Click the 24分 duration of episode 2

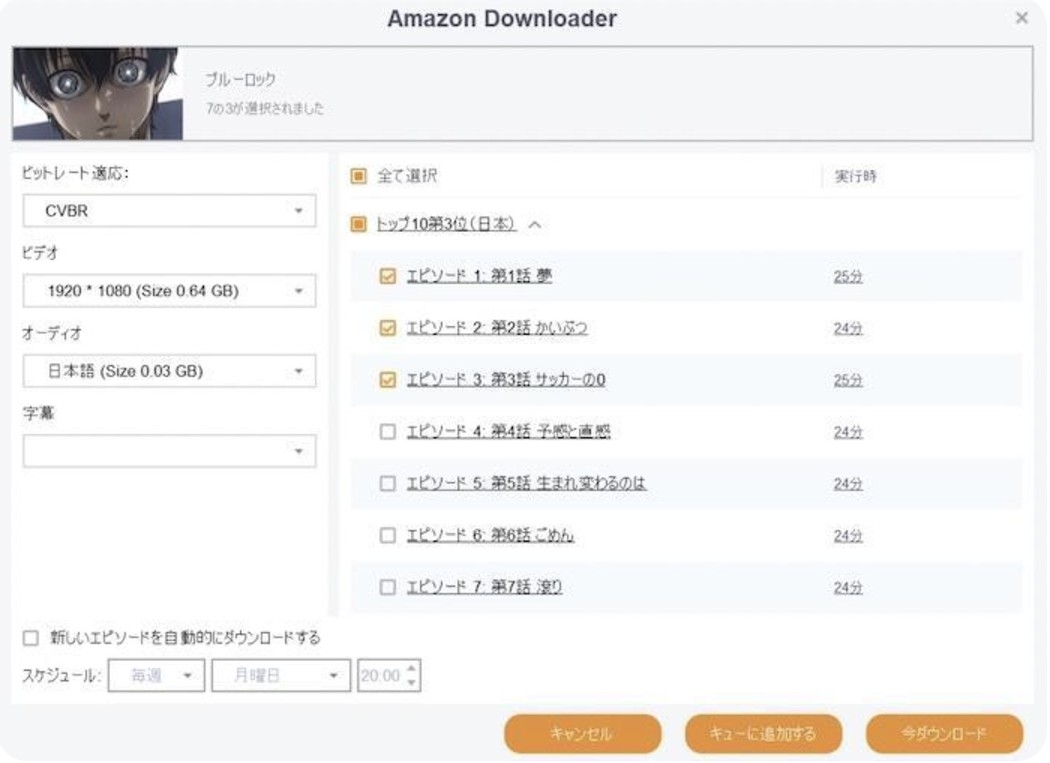[848, 329]
